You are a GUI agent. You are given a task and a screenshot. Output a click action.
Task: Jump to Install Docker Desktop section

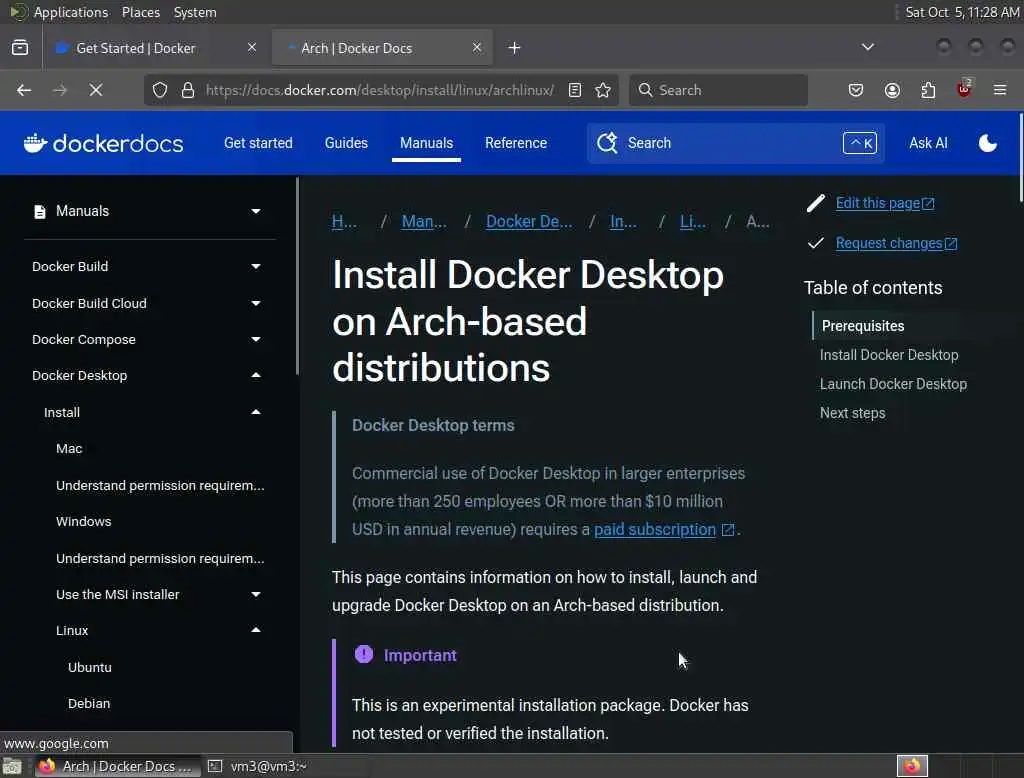[889, 355]
